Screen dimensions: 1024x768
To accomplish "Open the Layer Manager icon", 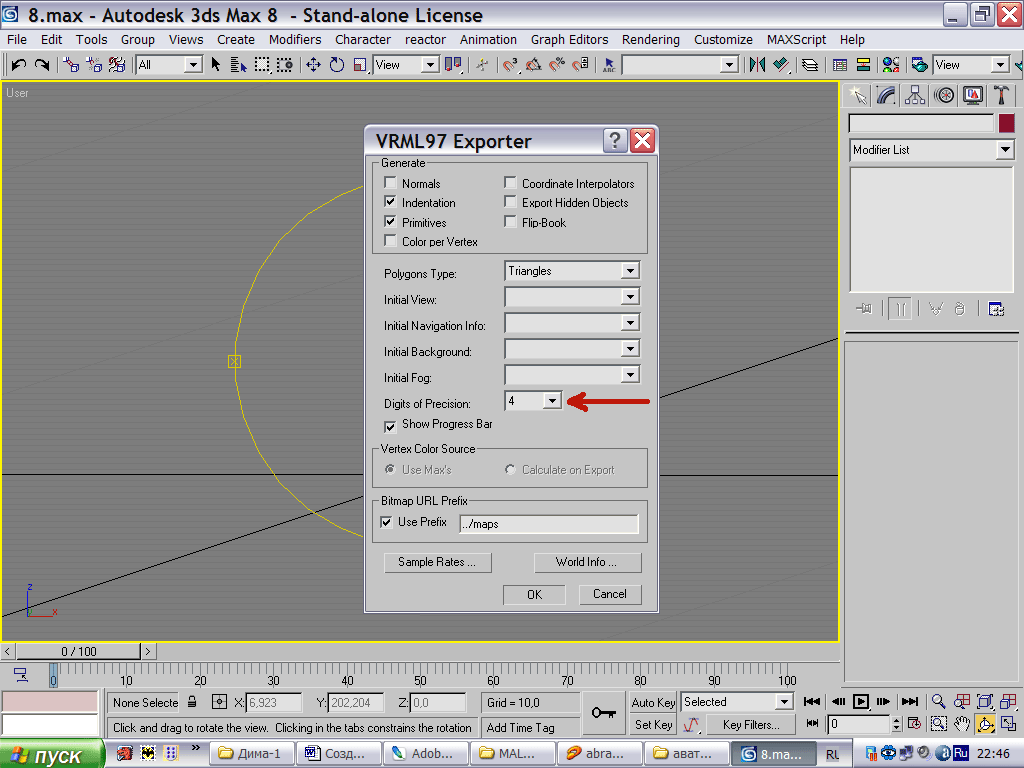I will (810, 65).
